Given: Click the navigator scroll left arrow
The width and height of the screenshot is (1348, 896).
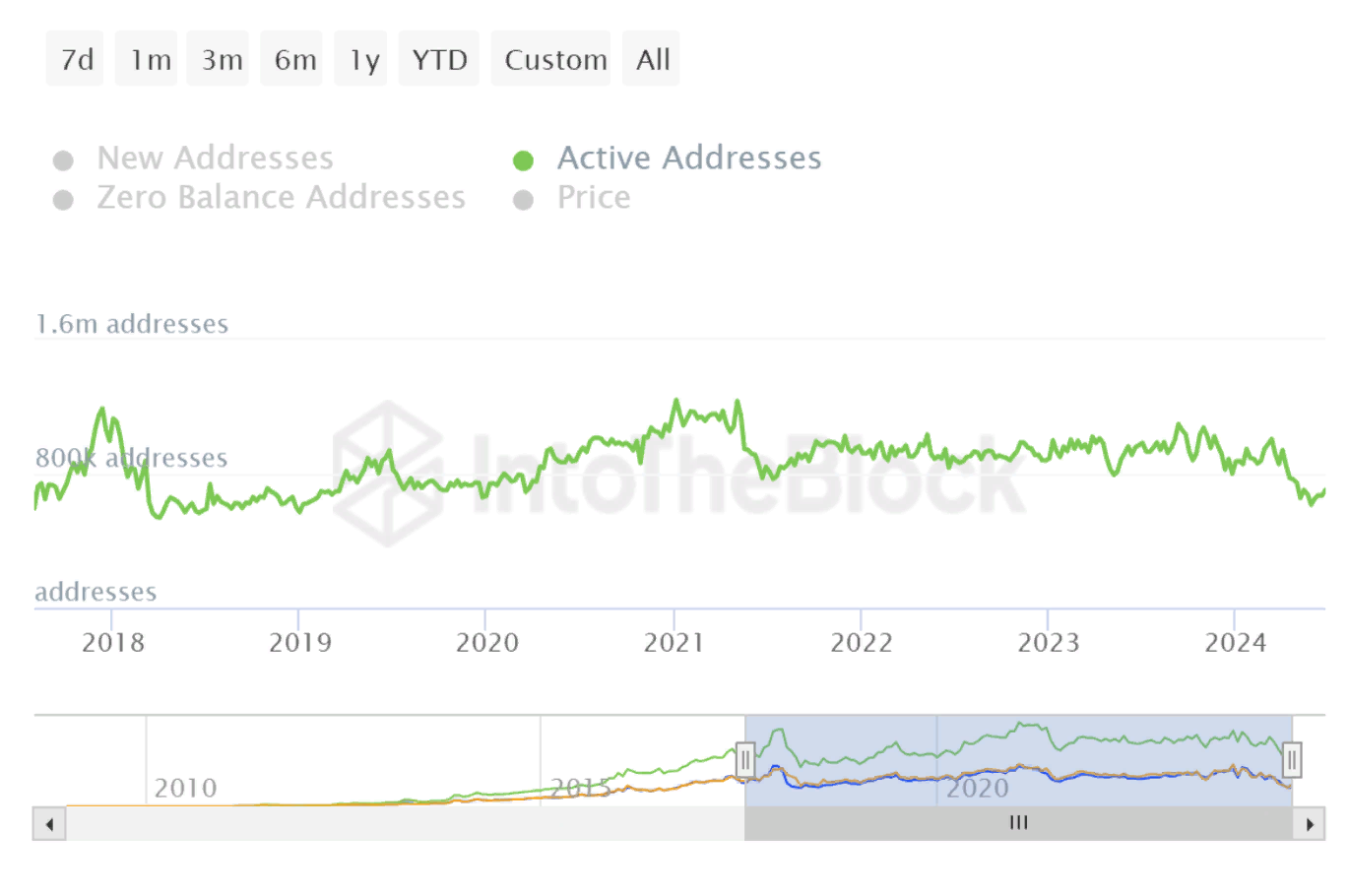Looking at the screenshot, I should tap(49, 824).
